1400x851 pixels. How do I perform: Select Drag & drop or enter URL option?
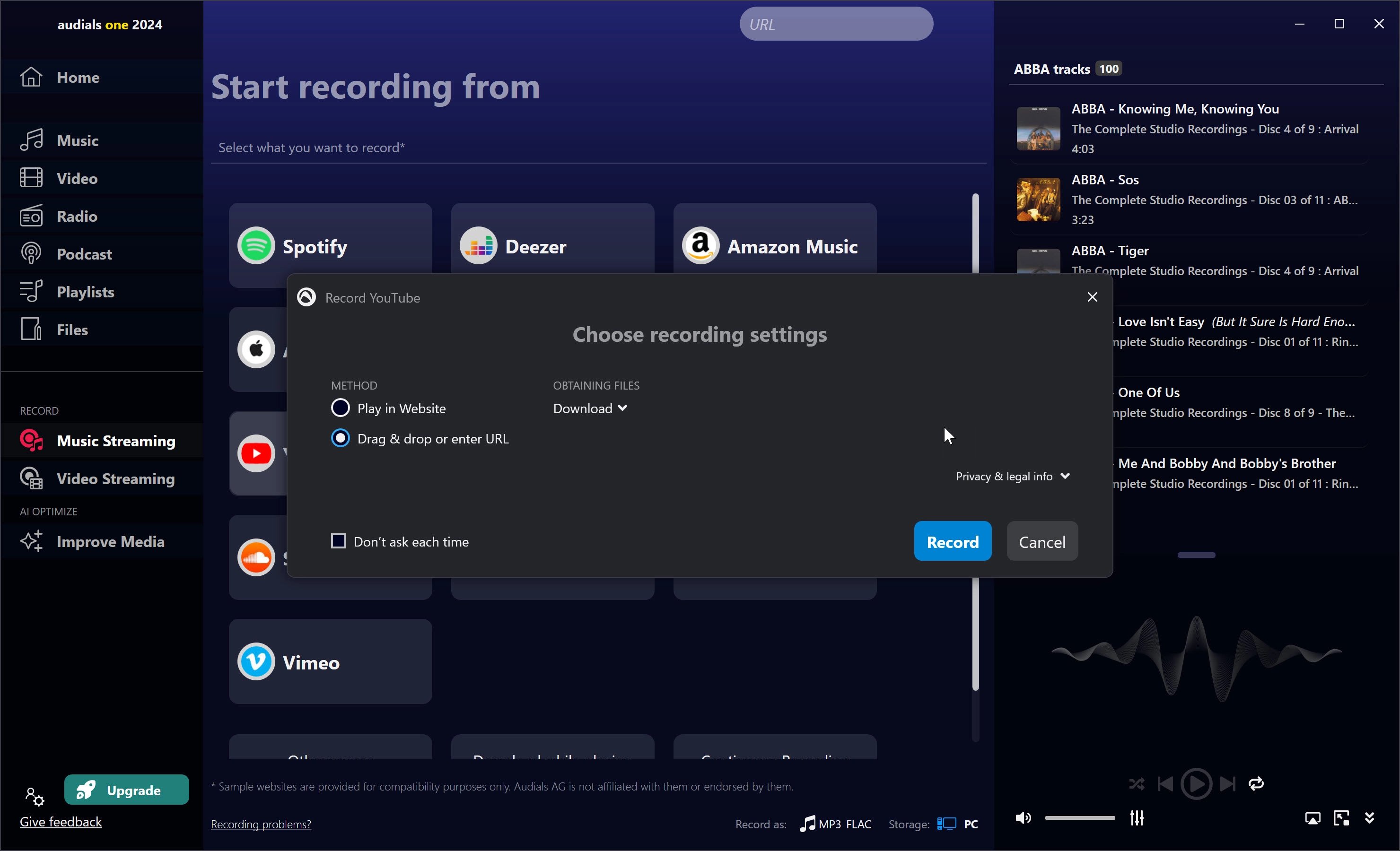click(x=341, y=438)
